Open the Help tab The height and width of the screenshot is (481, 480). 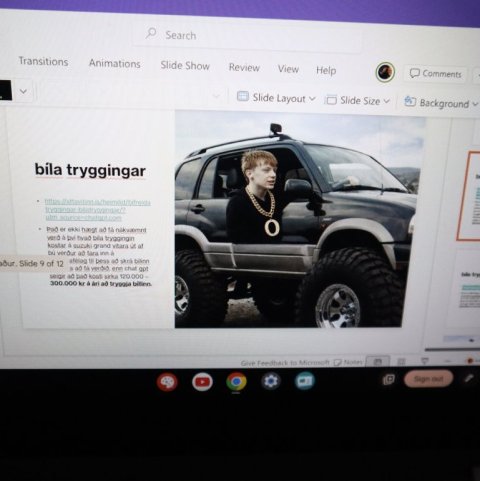326,71
